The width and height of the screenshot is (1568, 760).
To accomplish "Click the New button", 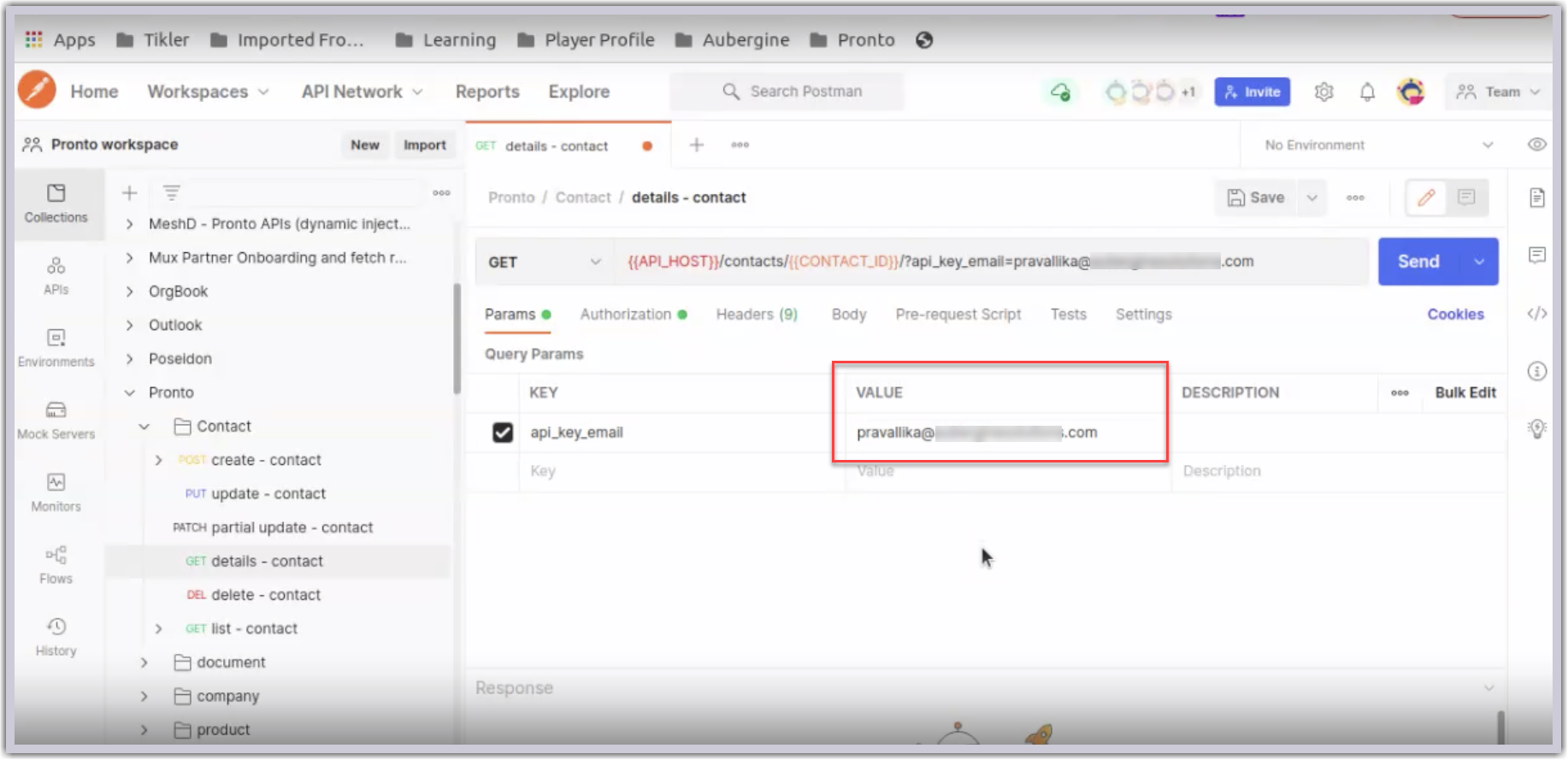I will (365, 145).
